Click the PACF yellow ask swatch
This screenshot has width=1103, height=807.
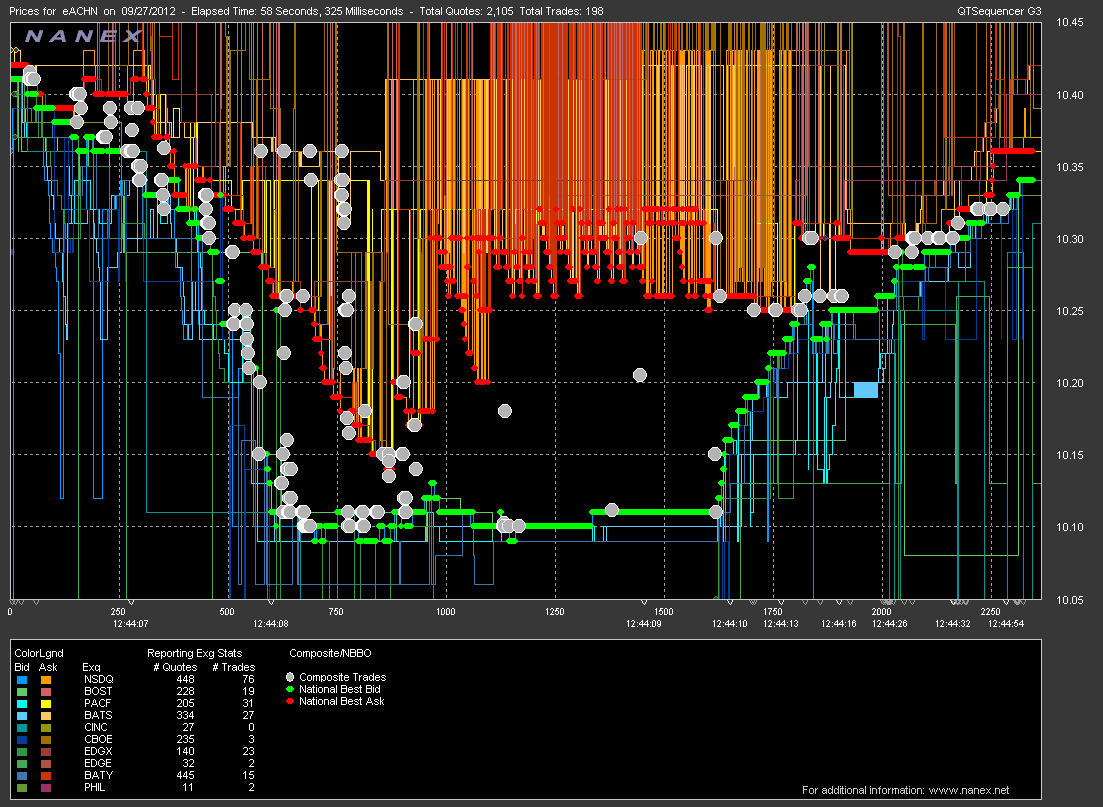point(45,703)
